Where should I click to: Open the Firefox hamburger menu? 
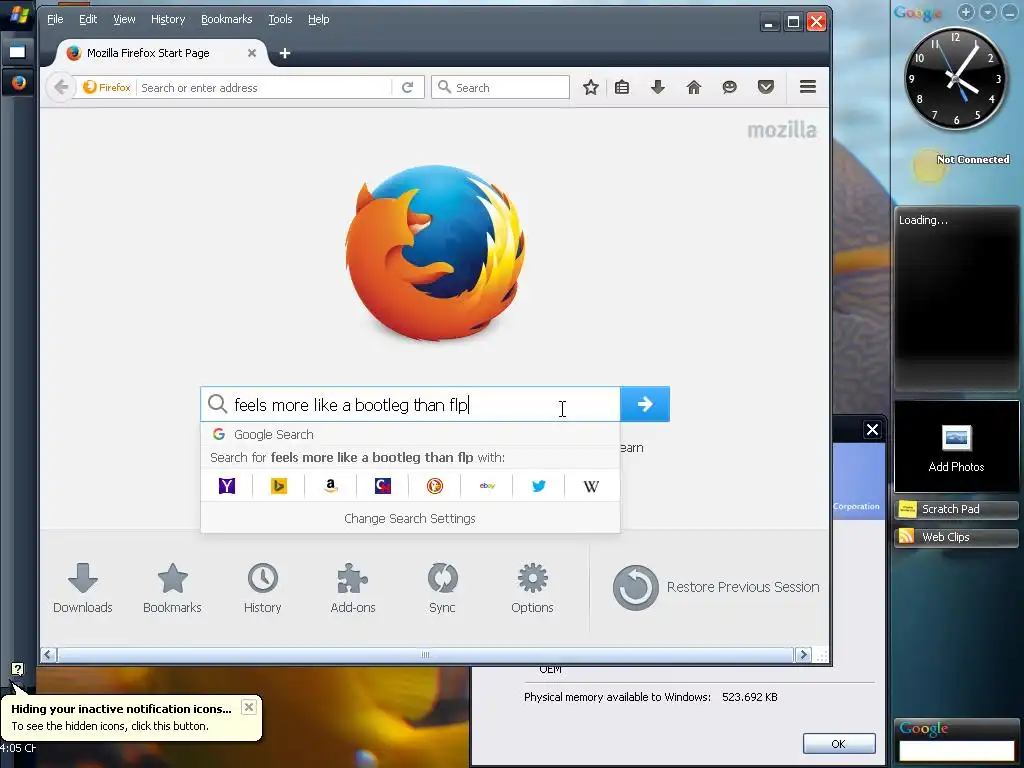(808, 86)
